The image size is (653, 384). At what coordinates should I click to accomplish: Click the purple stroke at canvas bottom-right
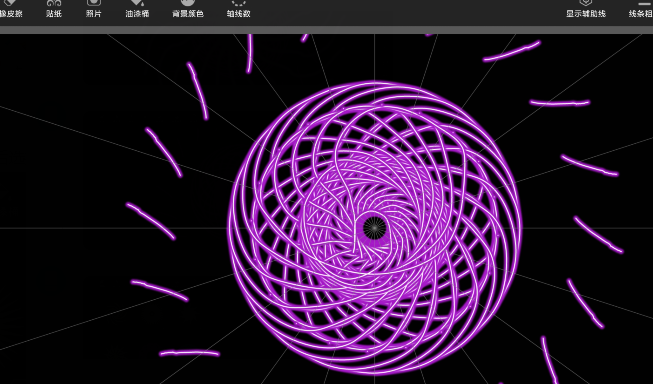tap(550, 360)
